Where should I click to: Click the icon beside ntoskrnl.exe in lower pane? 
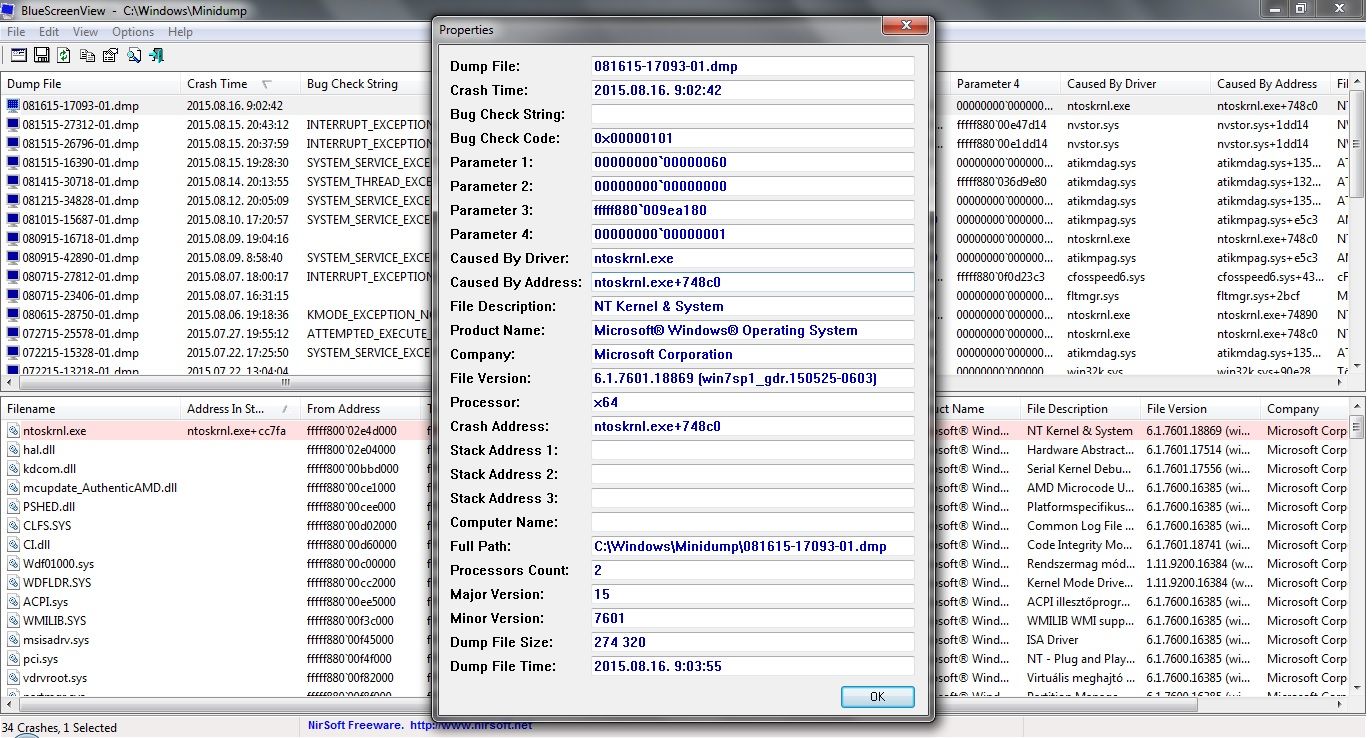click(13, 431)
